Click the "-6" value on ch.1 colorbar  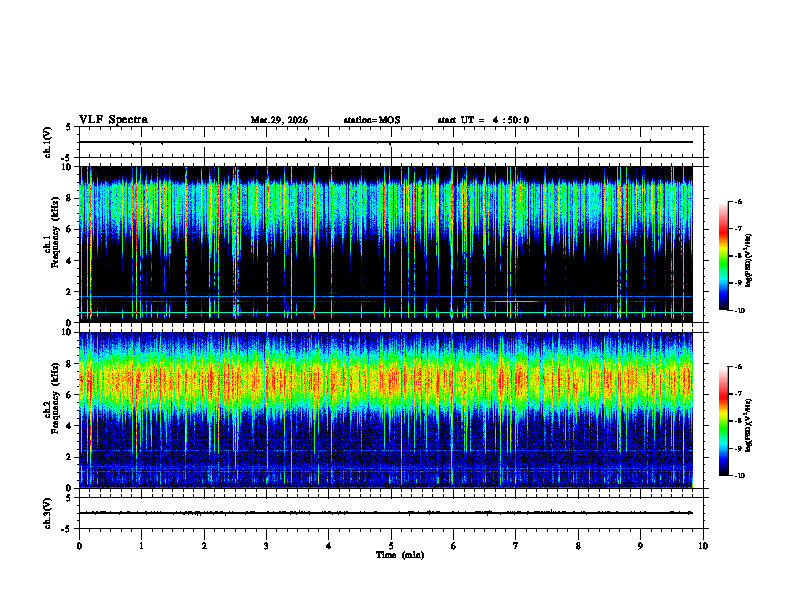739,201
